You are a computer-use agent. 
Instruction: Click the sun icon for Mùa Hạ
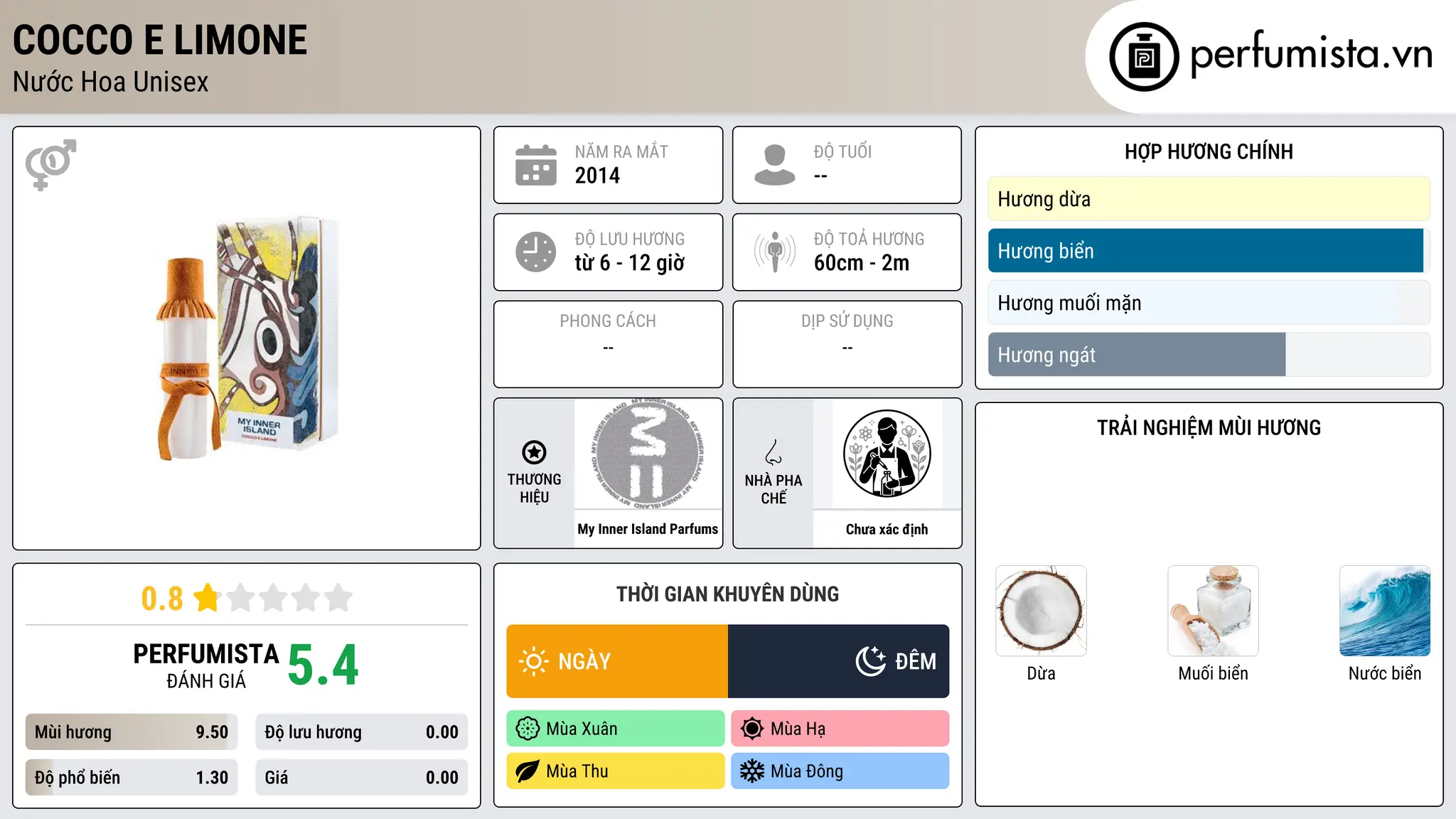pyautogui.click(x=752, y=729)
